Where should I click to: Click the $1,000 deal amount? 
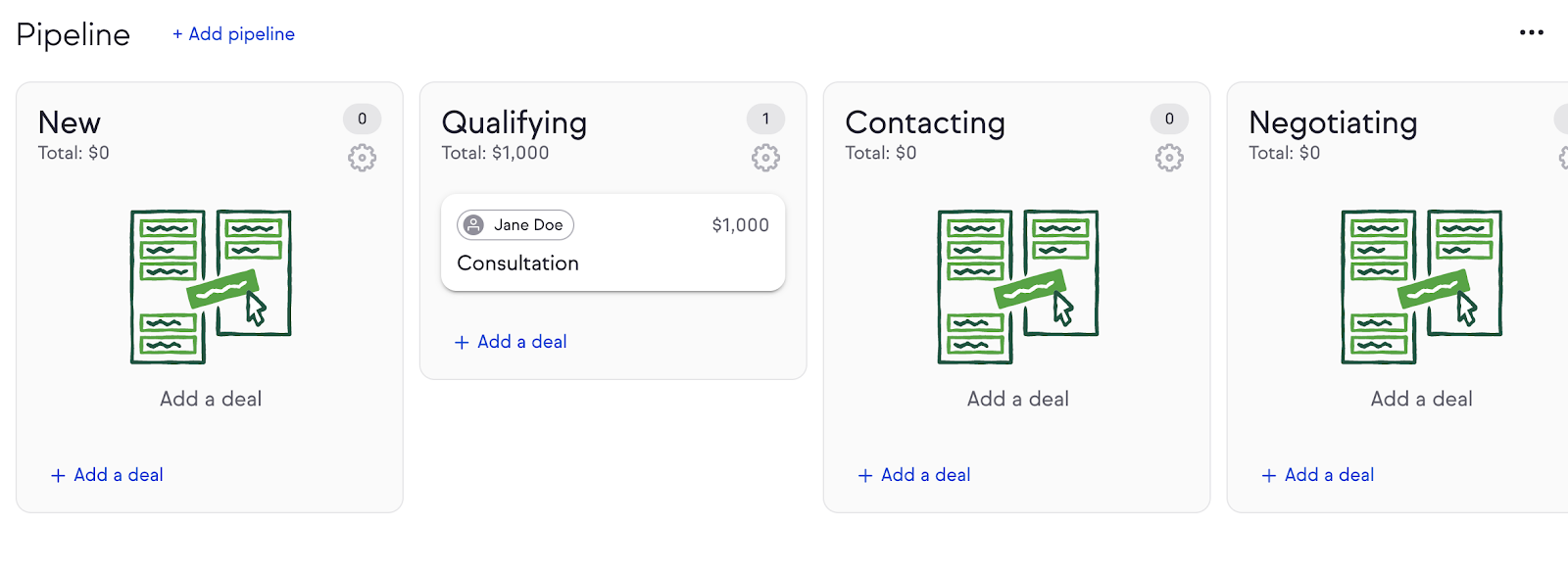tap(740, 225)
